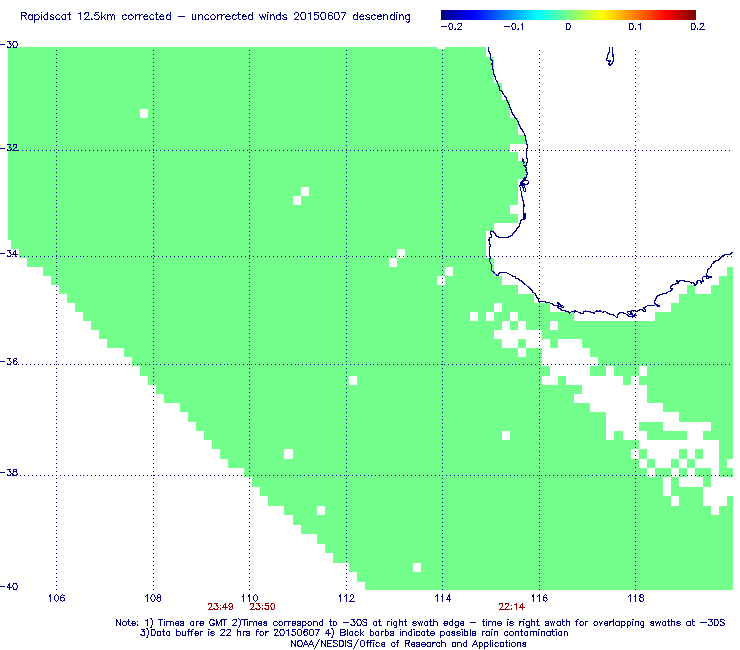Click the color scale bar
Image resolution: width=740 pixels, height=650 pixels.
tap(568, 15)
